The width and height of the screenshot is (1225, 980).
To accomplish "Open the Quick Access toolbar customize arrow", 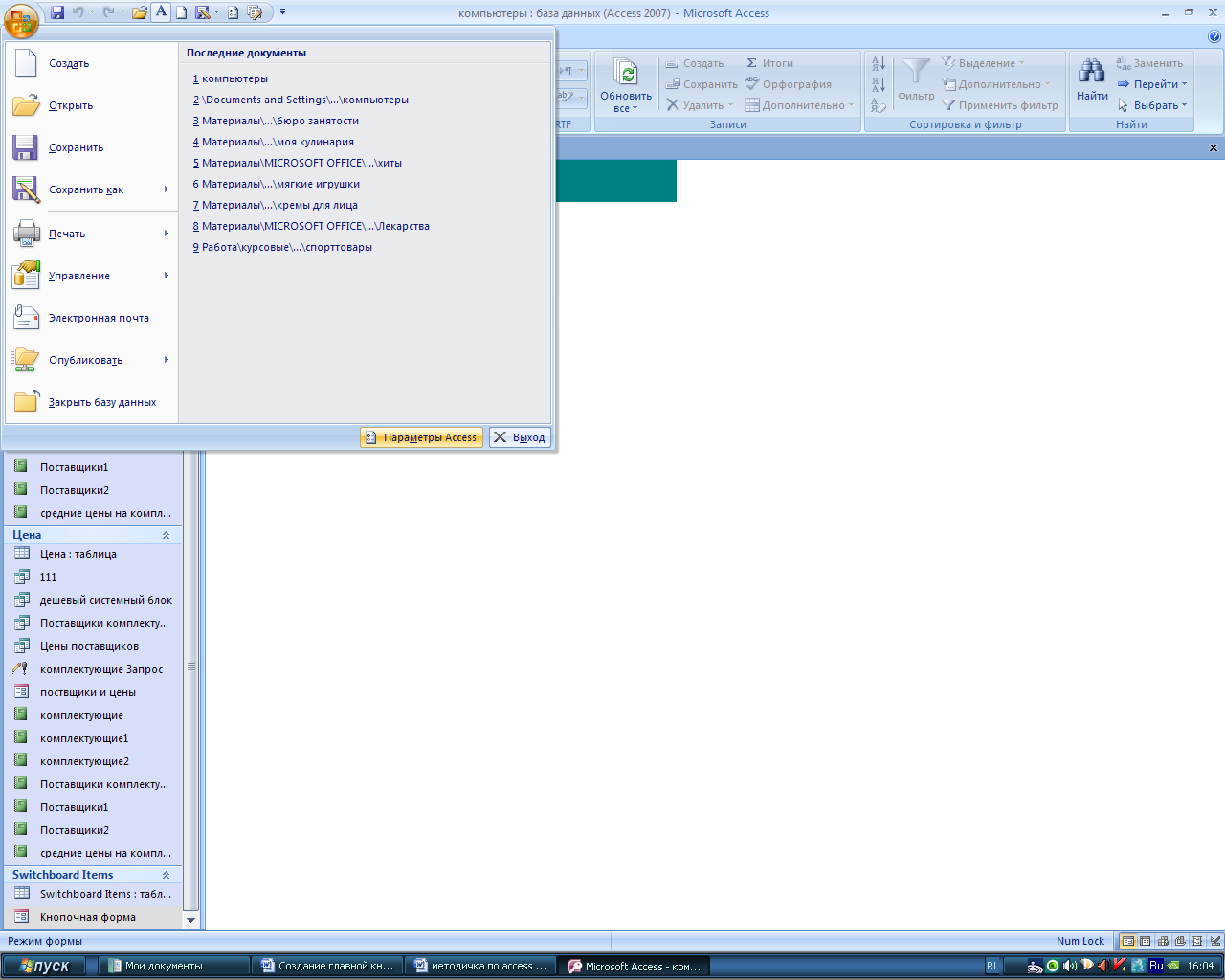I will 282,12.
